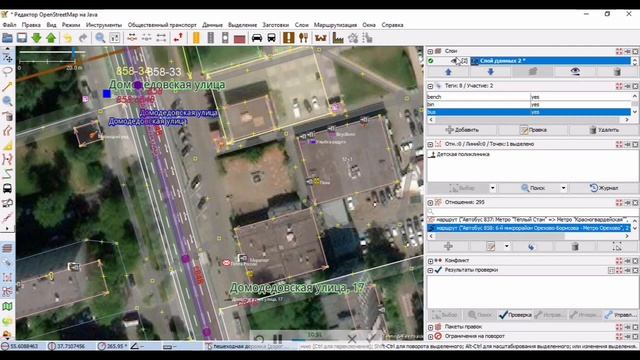Open the Правка menu

tap(31, 25)
